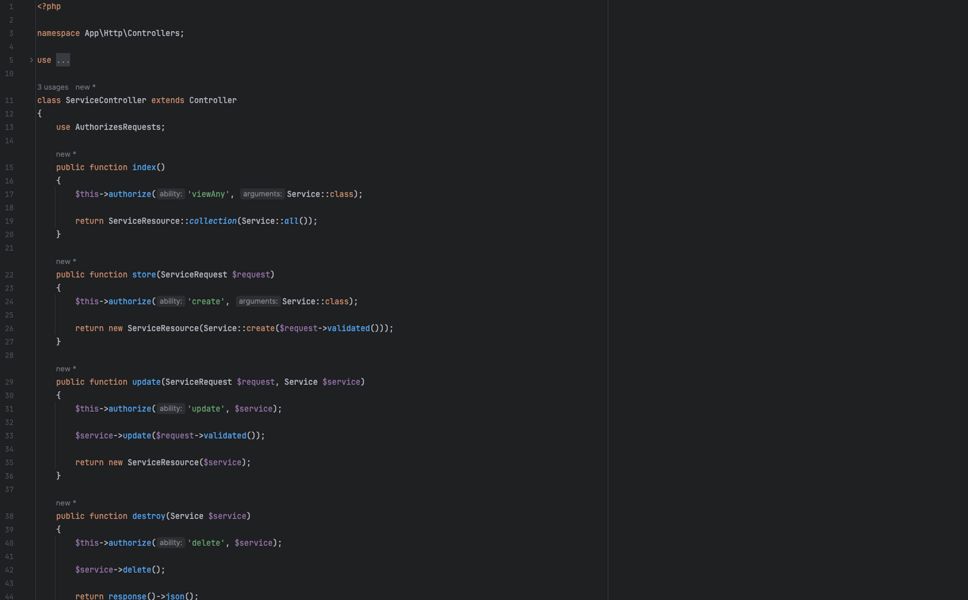Click the 'update' function name in its declaration
The width and height of the screenshot is (968, 600).
(146, 382)
